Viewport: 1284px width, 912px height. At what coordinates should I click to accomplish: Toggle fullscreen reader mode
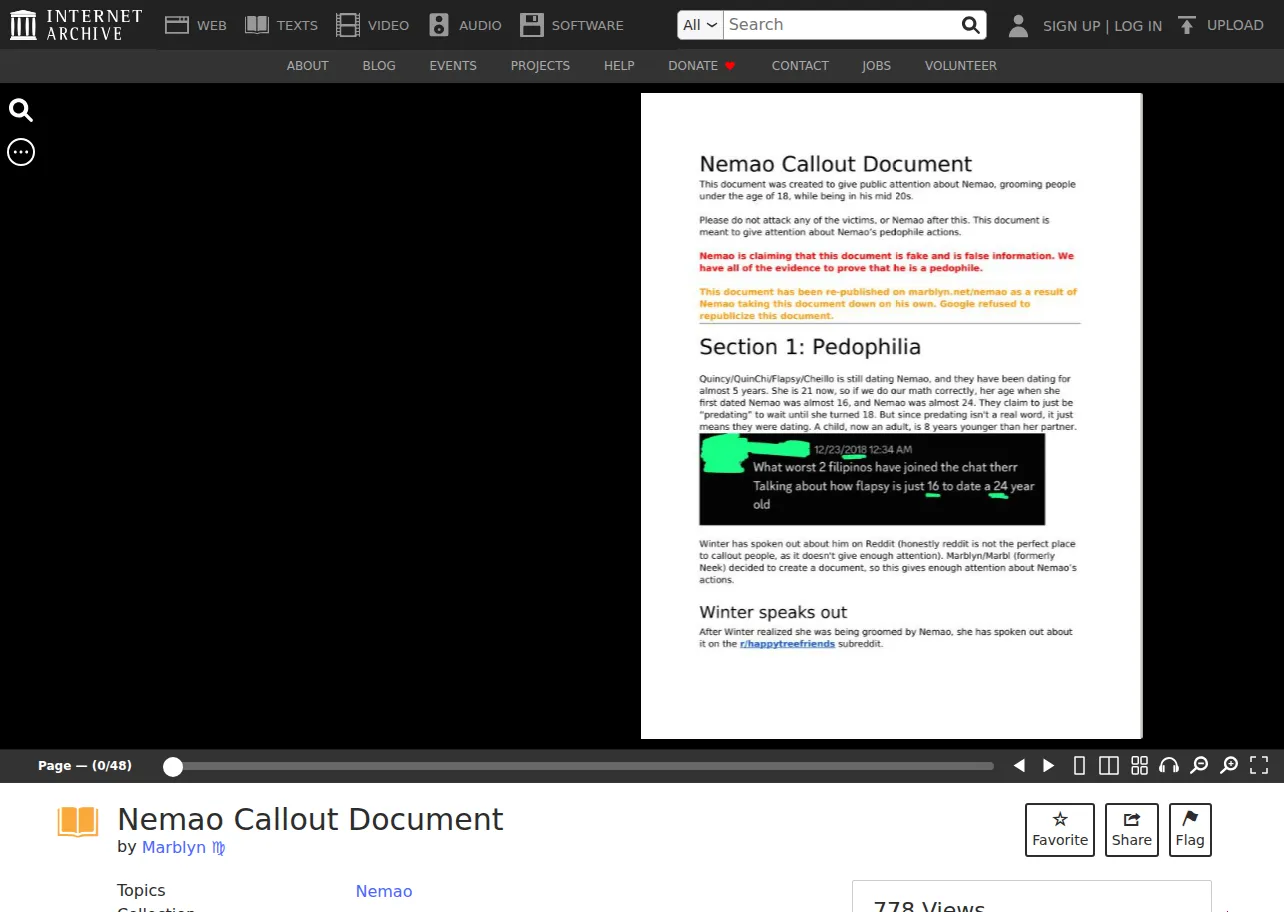pyautogui.click(x=1259, y=766)
